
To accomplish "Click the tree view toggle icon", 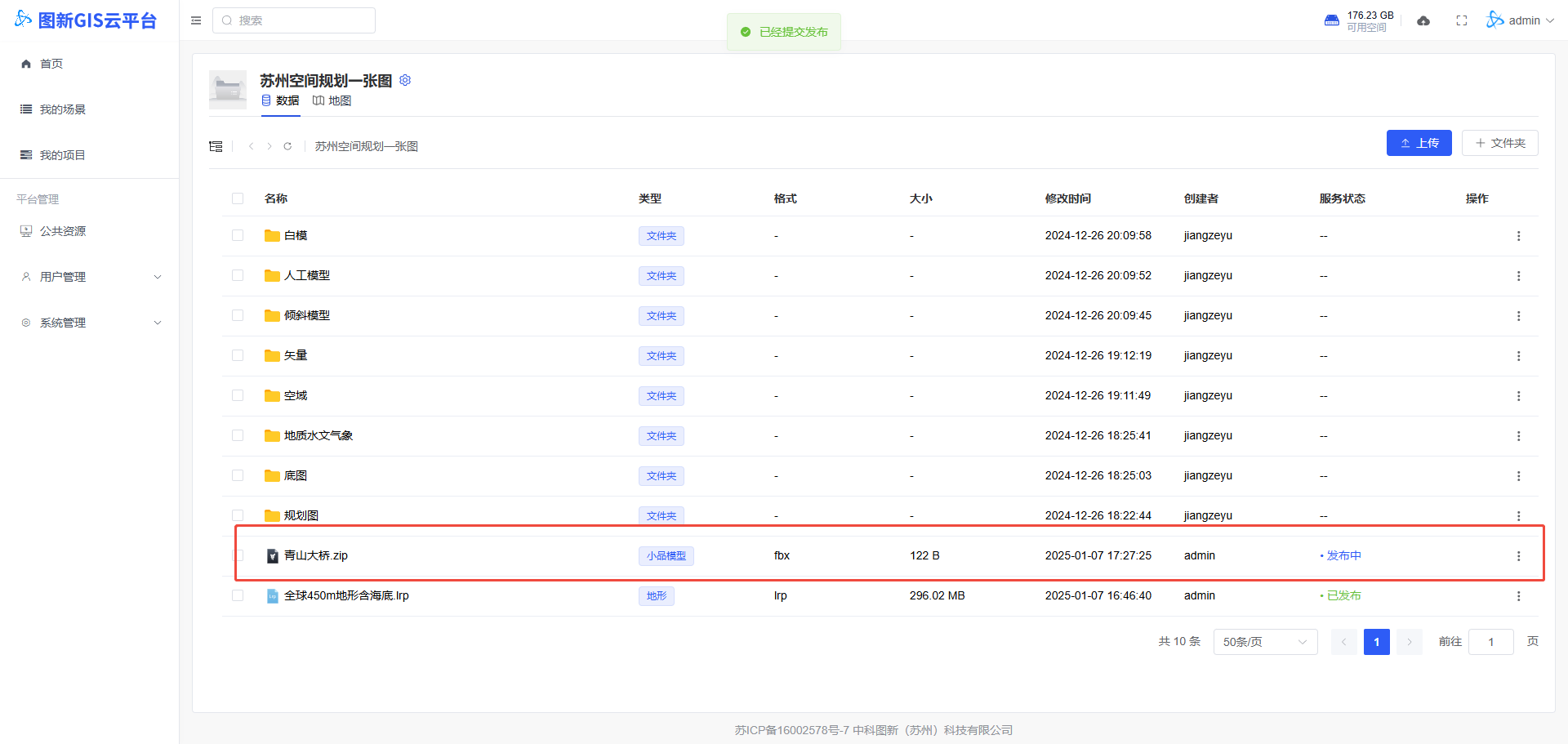I will tap(216, 146).
